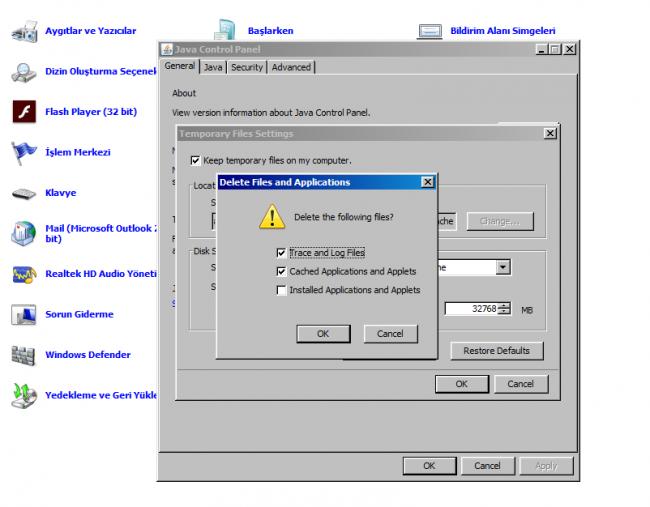Screen dimensions: 650x507
Task: Expand the compression level dropdown arrow
Action: [x=503, y=267]
